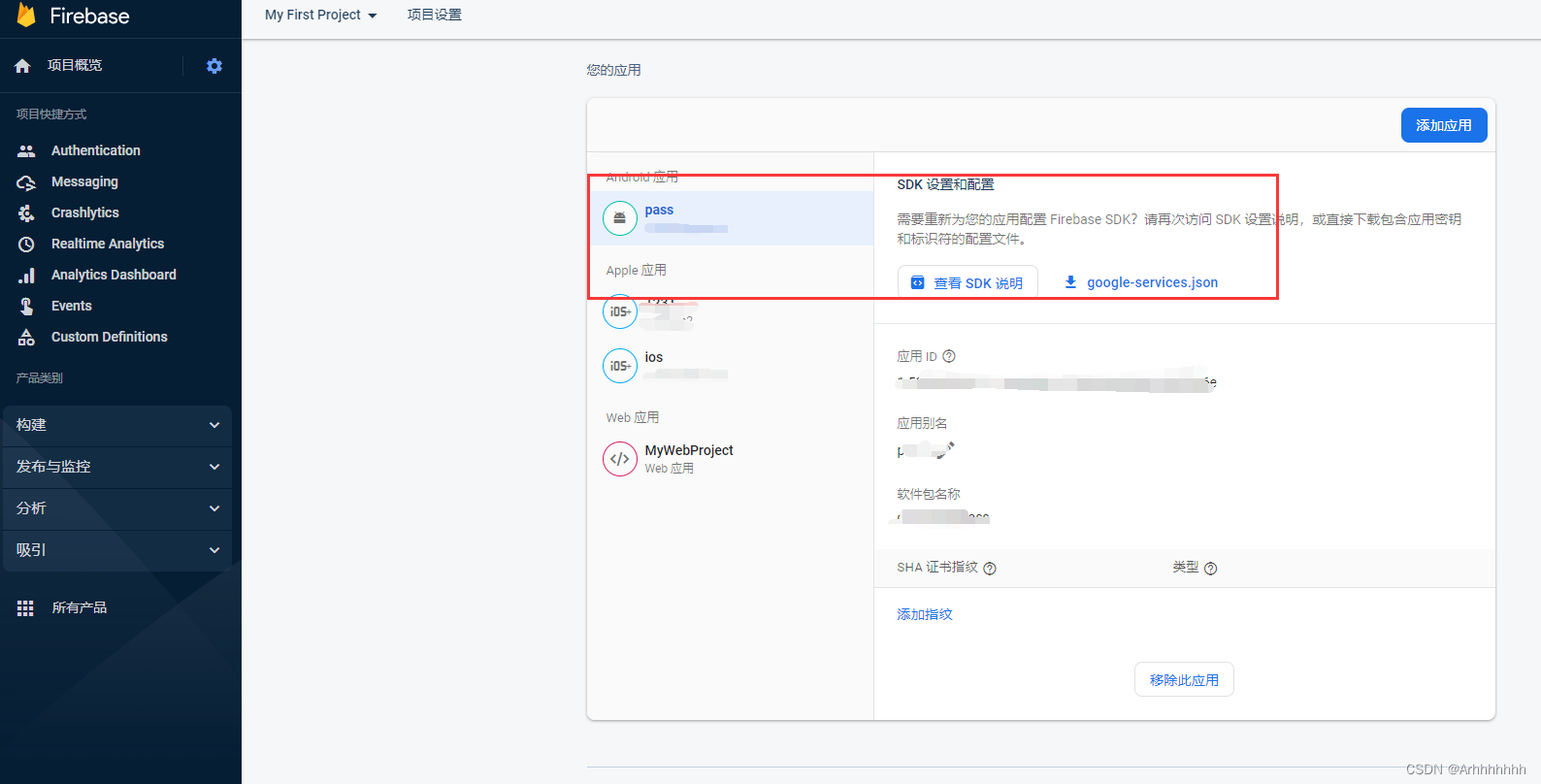Go to Events in sidebar

(72, 306)
